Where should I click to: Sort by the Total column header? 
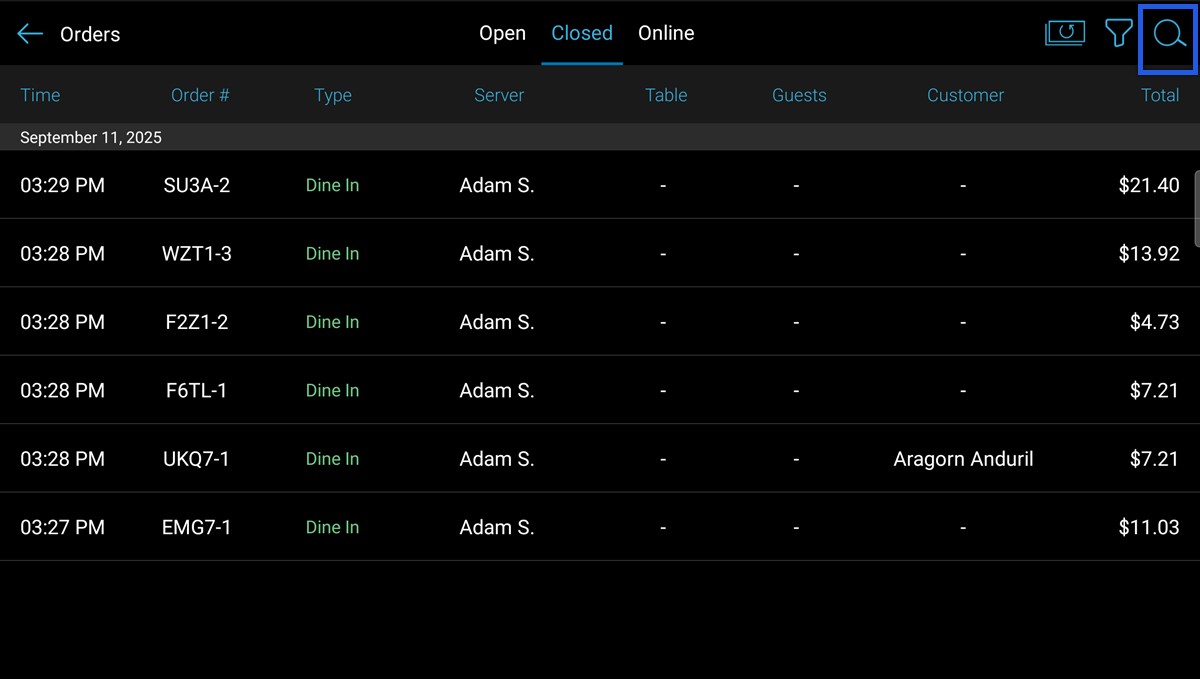pyautogui.click(x=1160, y=95)
